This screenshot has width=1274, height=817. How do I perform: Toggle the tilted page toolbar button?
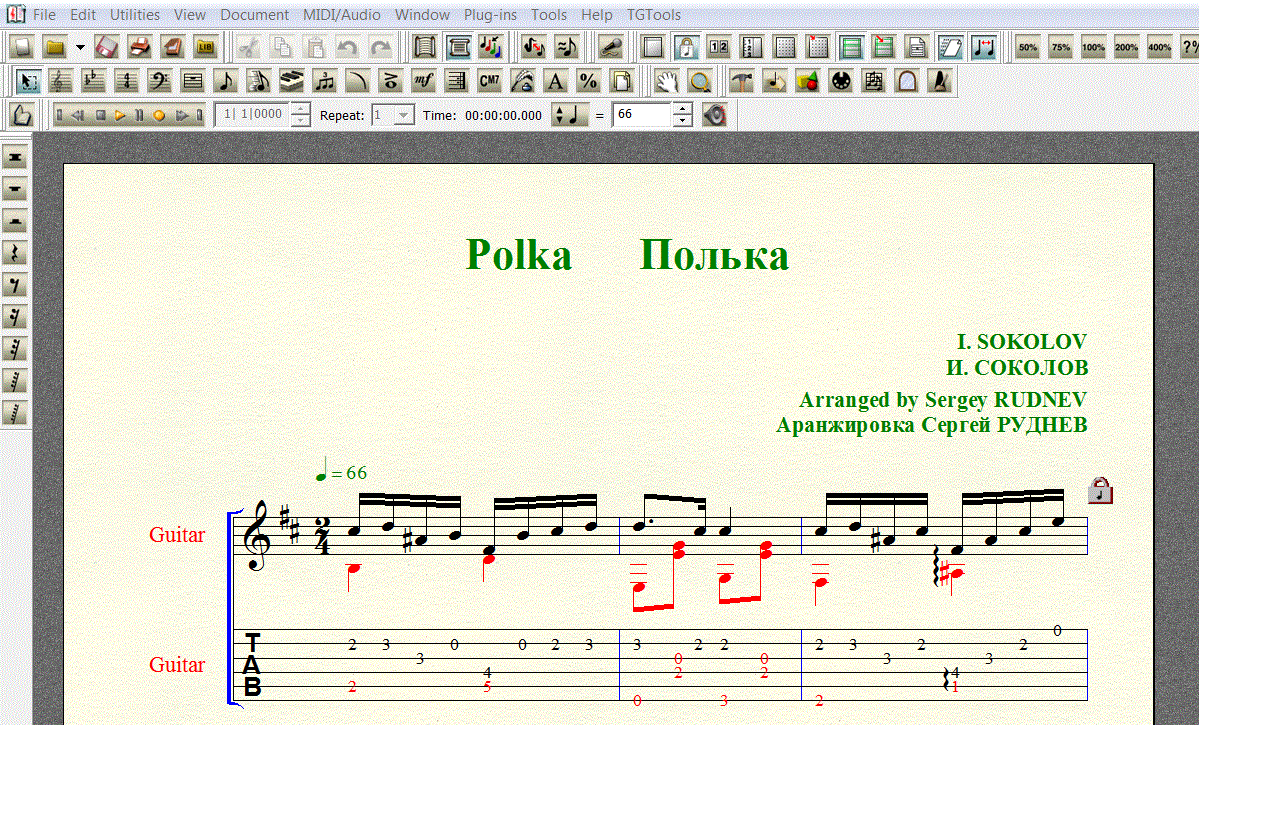[x=950, y=47]
